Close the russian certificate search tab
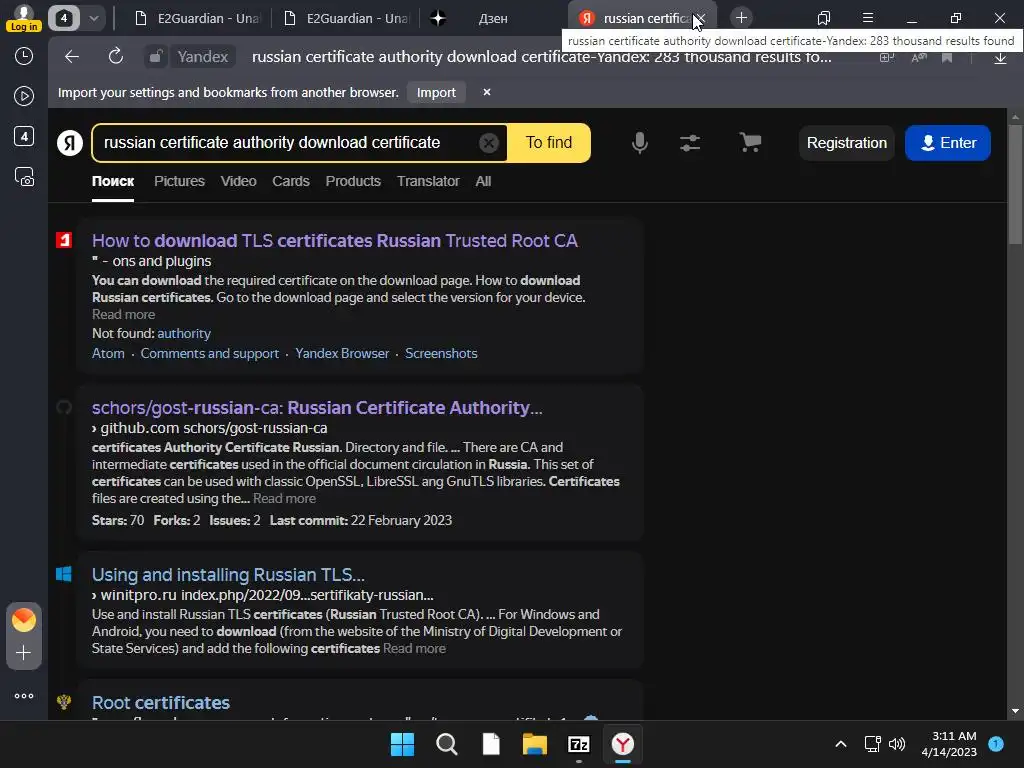The image size is (1024, 768). [699, 18]
